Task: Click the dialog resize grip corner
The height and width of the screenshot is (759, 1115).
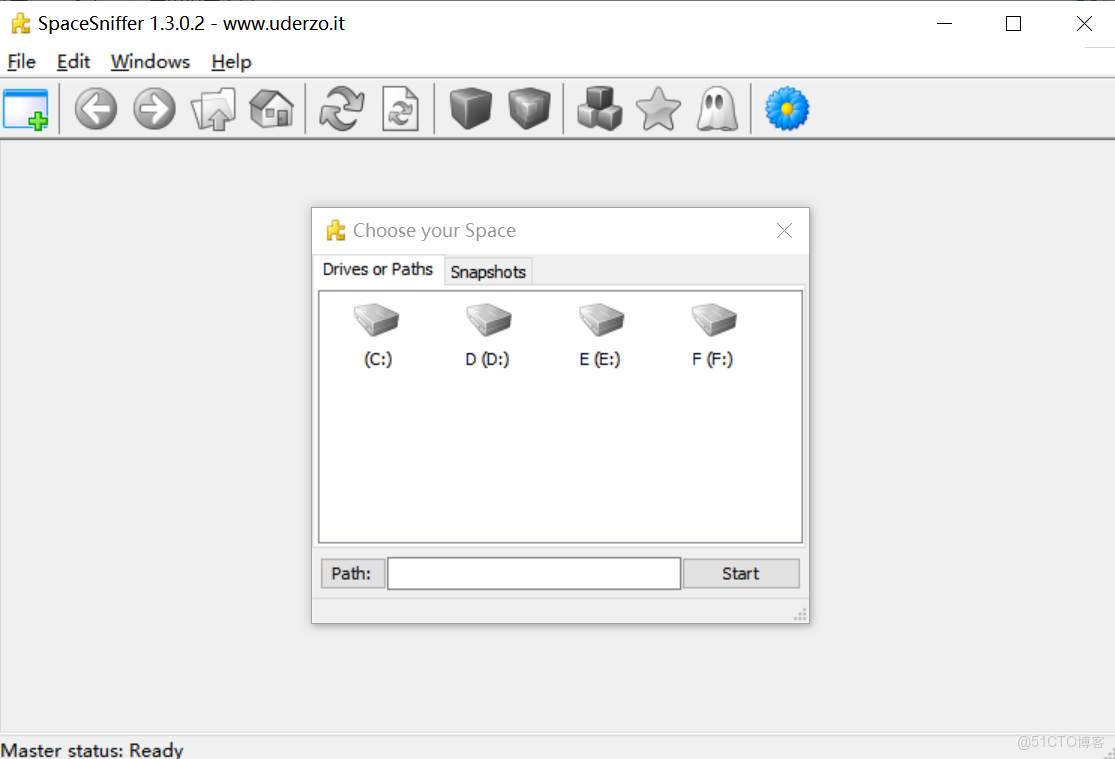Action: (x=801, y=615)
